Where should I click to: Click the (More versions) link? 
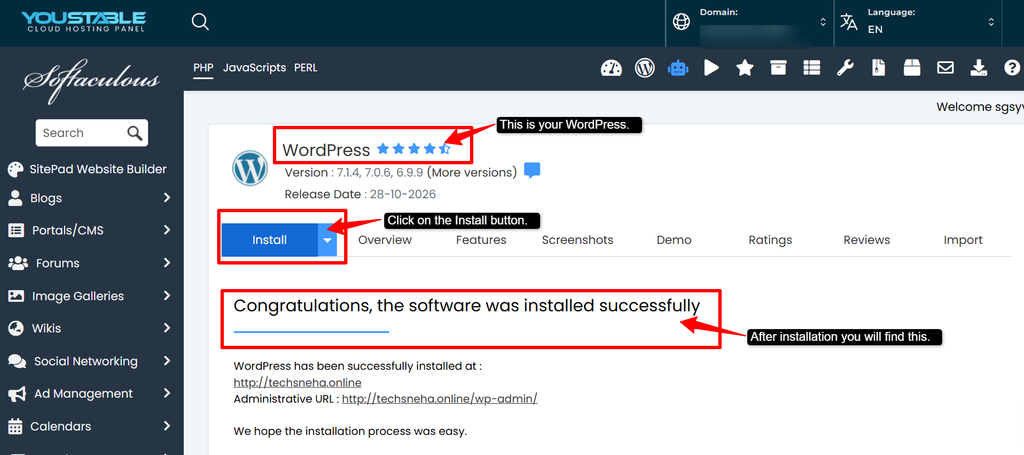coord(472,172)
